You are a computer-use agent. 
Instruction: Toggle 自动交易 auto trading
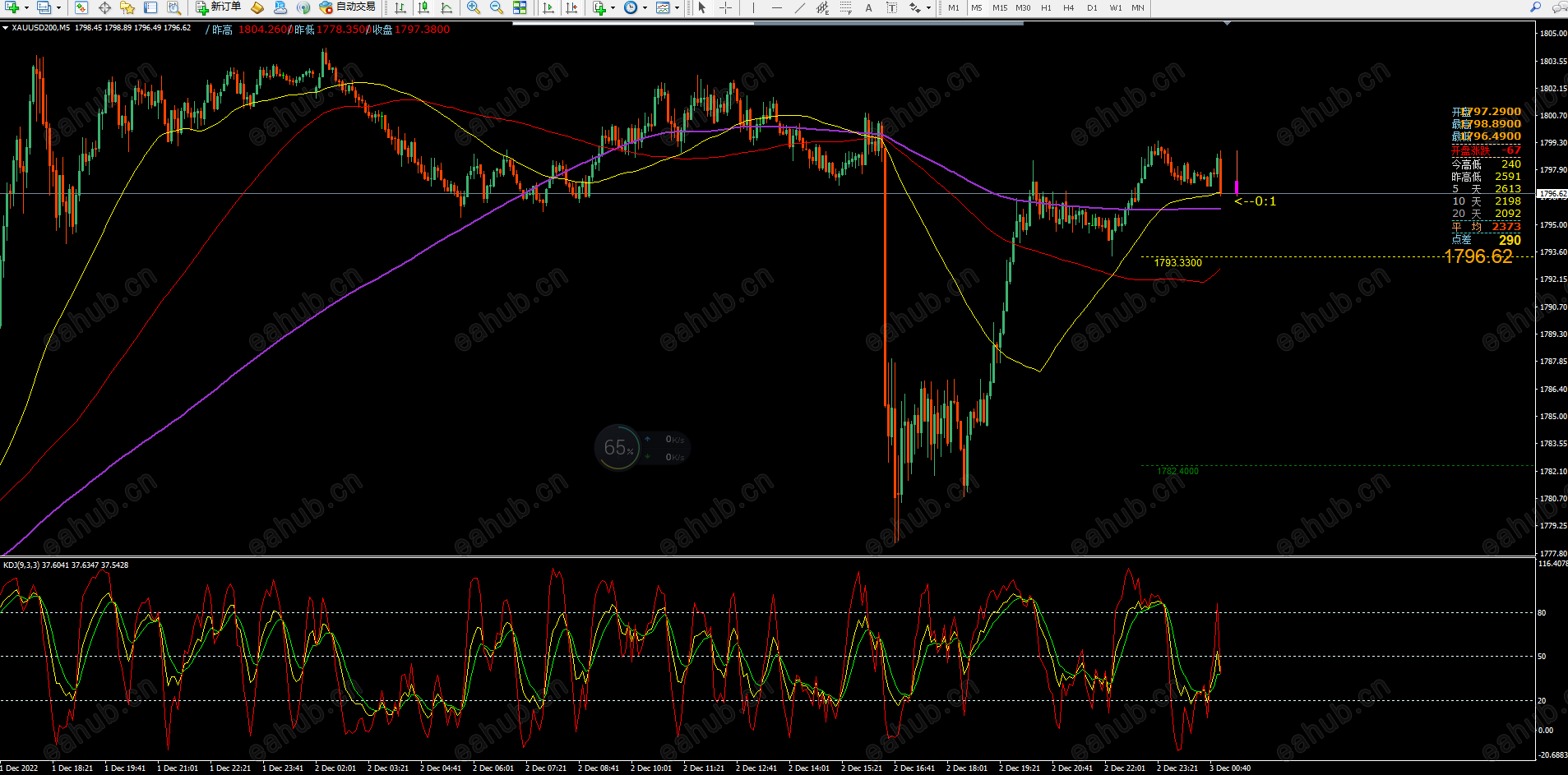pos(347,7)
